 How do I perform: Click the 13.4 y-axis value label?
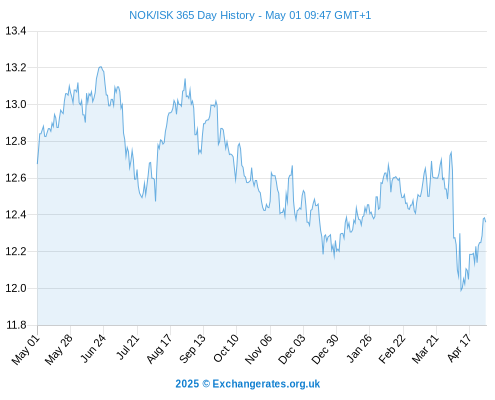(x=16, y=31)
